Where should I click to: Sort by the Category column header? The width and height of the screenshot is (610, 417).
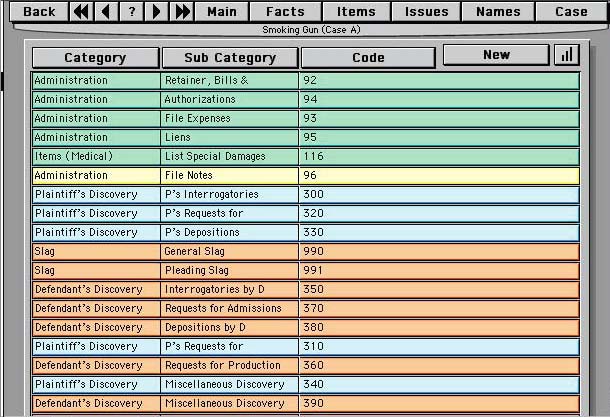tap(96, 58)
